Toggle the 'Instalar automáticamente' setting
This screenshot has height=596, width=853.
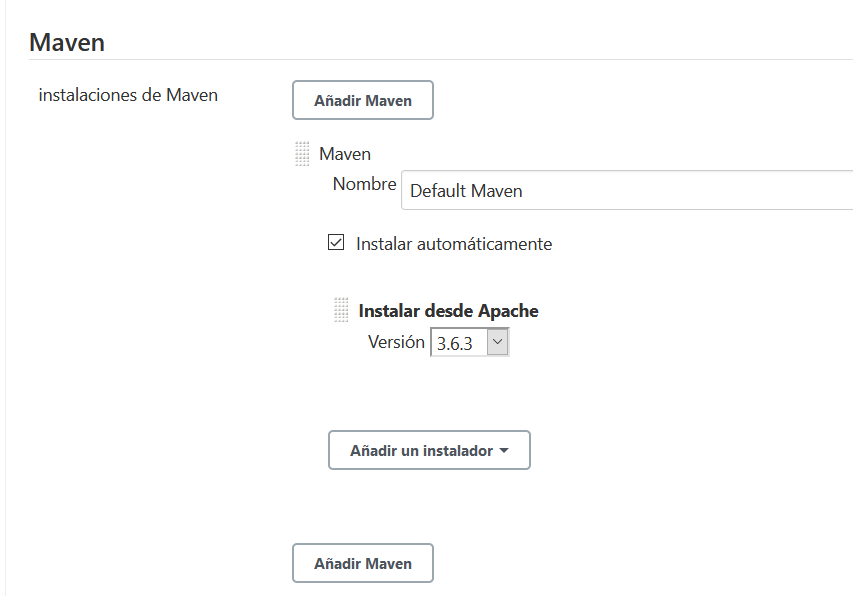[x=336, y=241]
